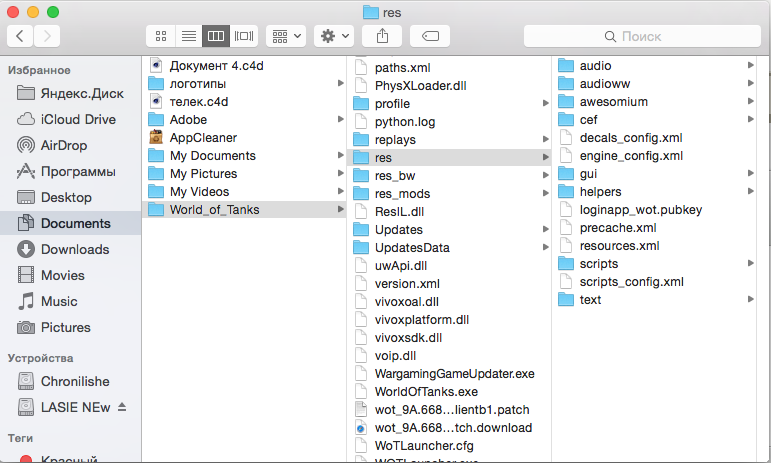Select the AppCleaner application item
771x463 pixels.
[x=203, y=138]
